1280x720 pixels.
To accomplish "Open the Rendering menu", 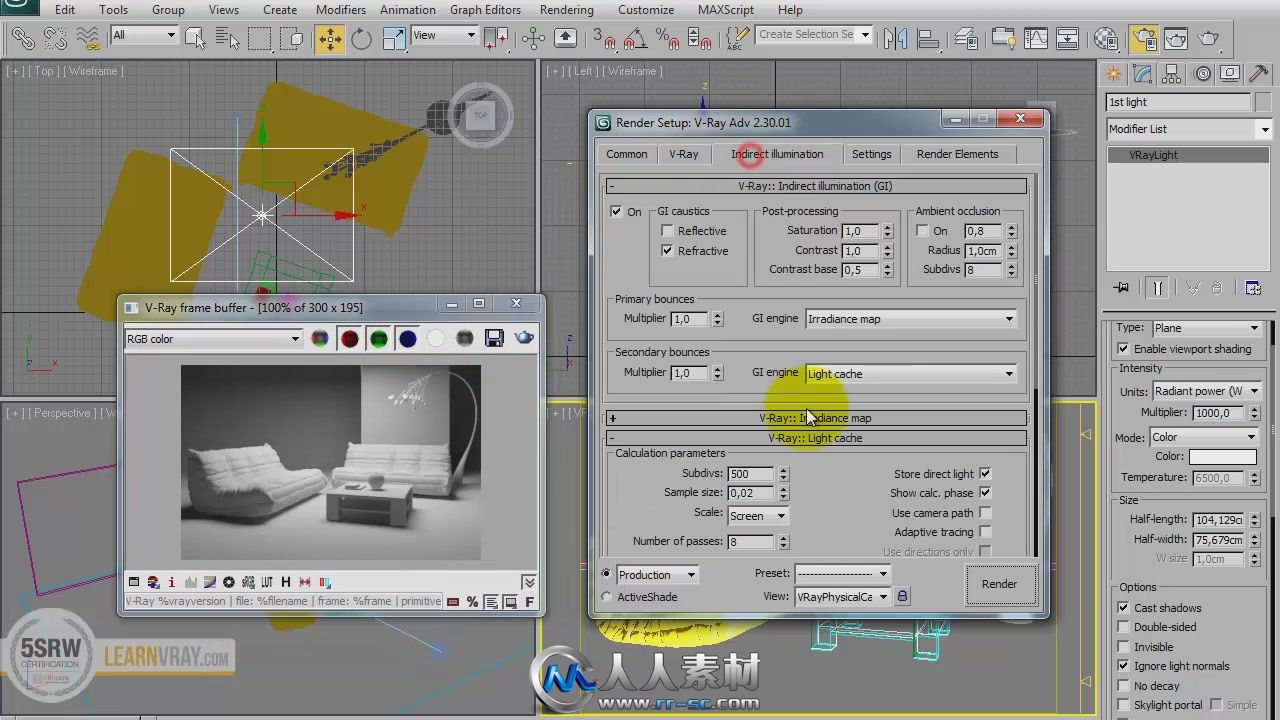I will coord(566,10).
